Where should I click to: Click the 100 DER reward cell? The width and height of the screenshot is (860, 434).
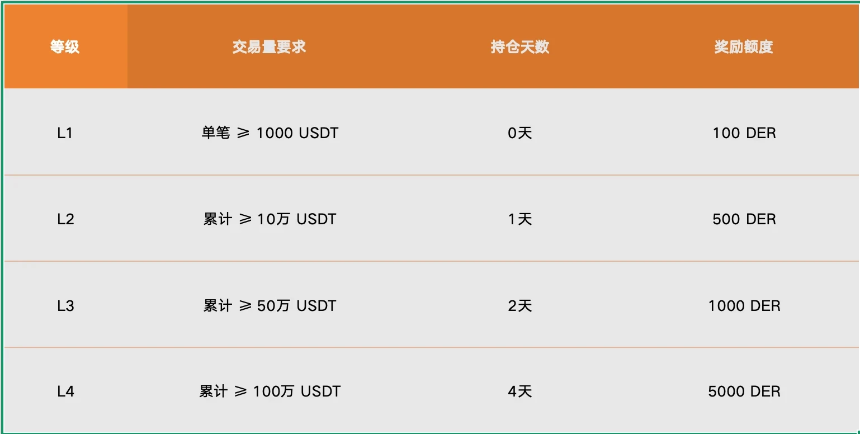[744, 133]
